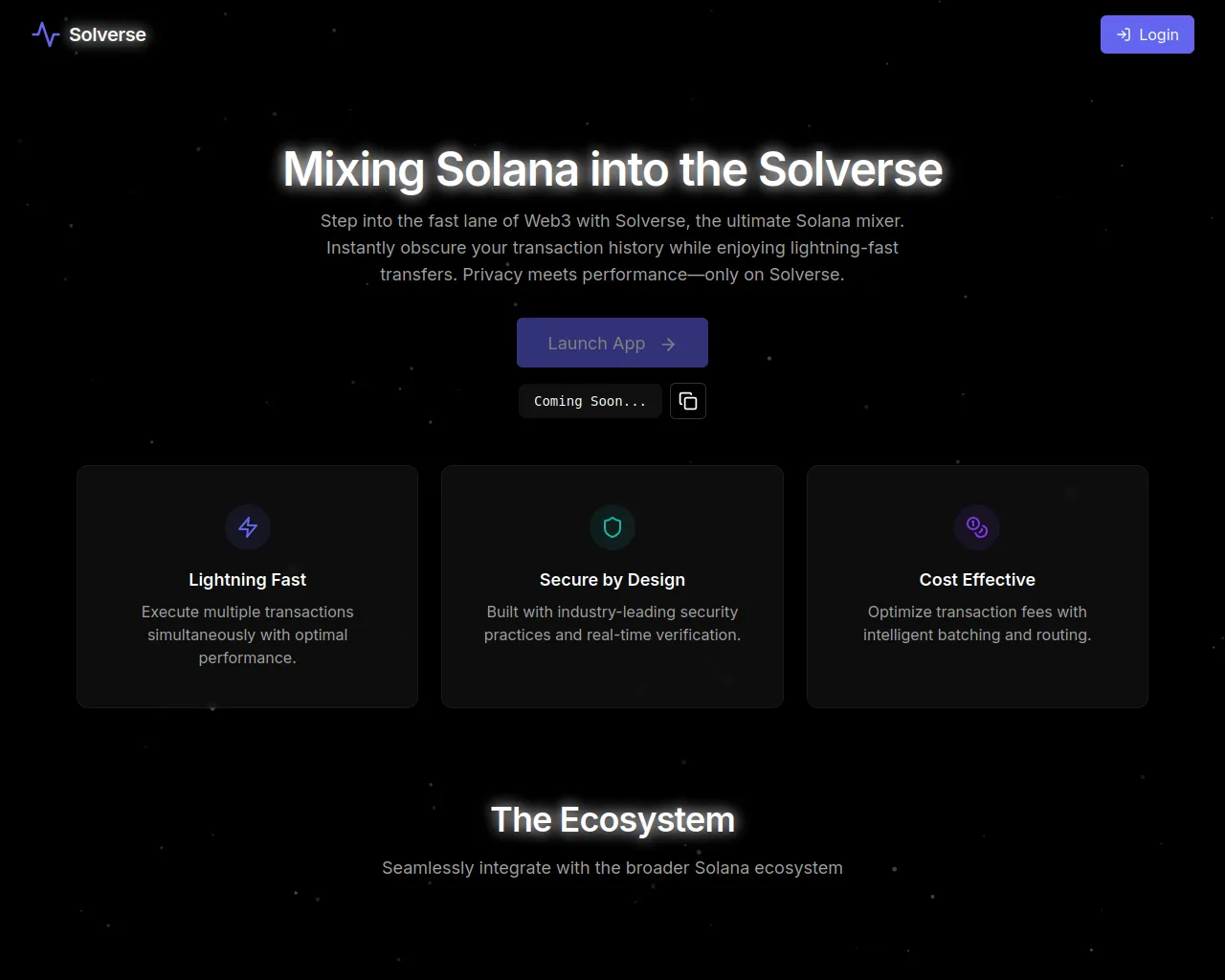Select the Lightning Fast card title
Viewport: 1225px width, 980px height.
(x=248, y=580)
